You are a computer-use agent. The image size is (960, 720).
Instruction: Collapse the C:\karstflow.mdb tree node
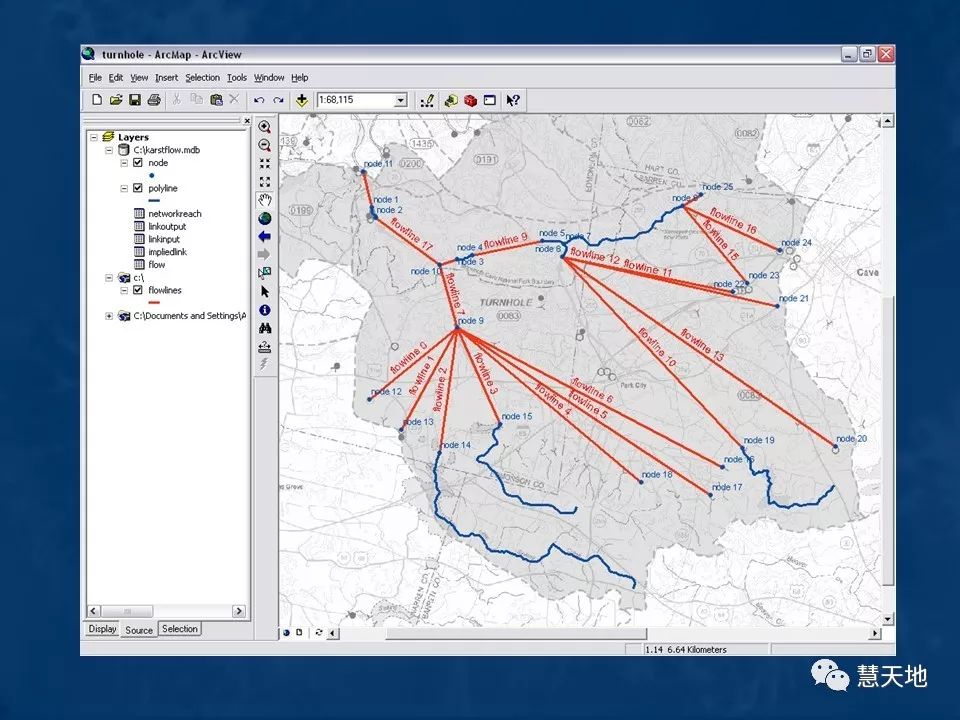(109, 149)
